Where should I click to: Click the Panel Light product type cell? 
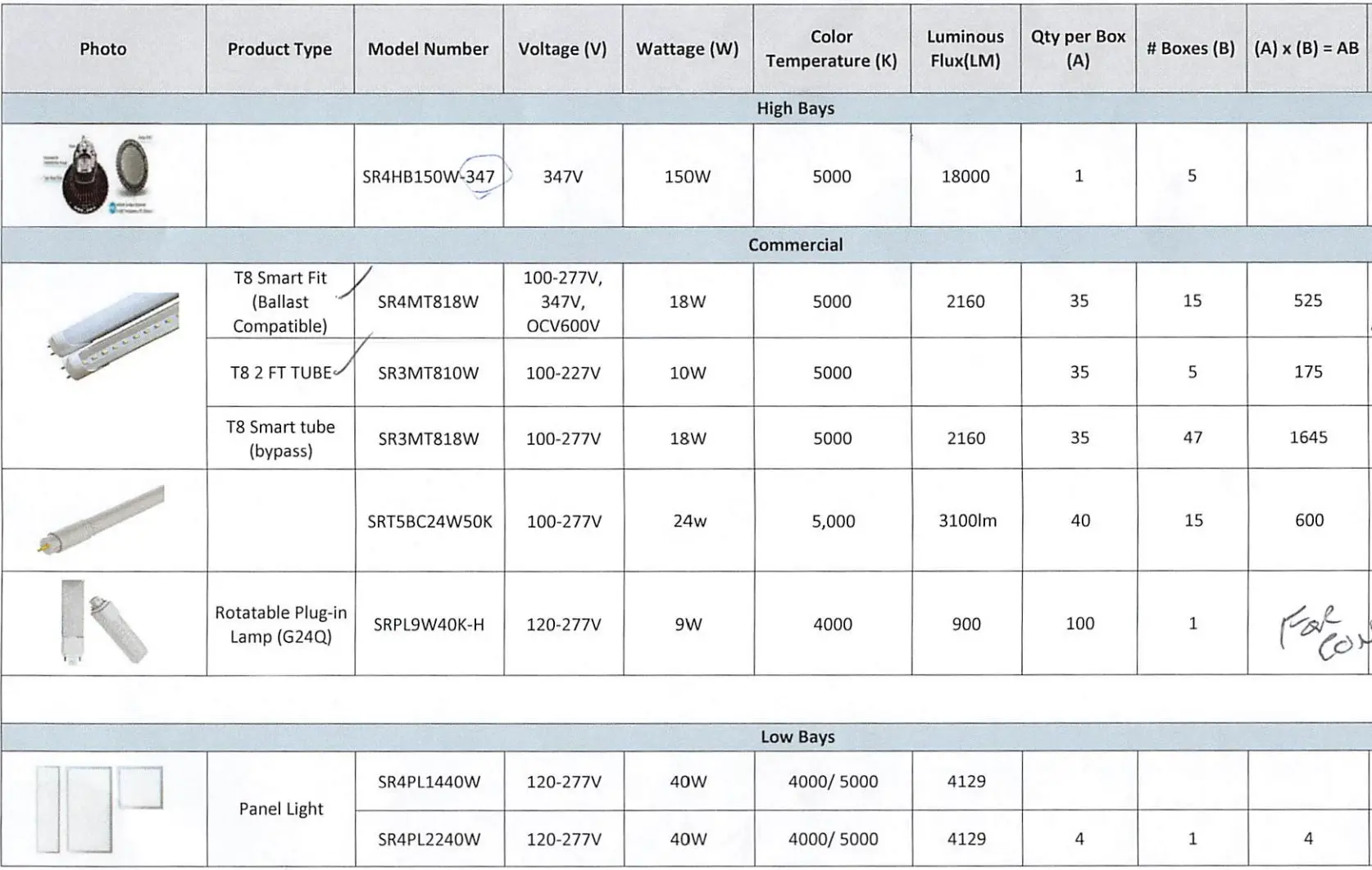[281, 809]
